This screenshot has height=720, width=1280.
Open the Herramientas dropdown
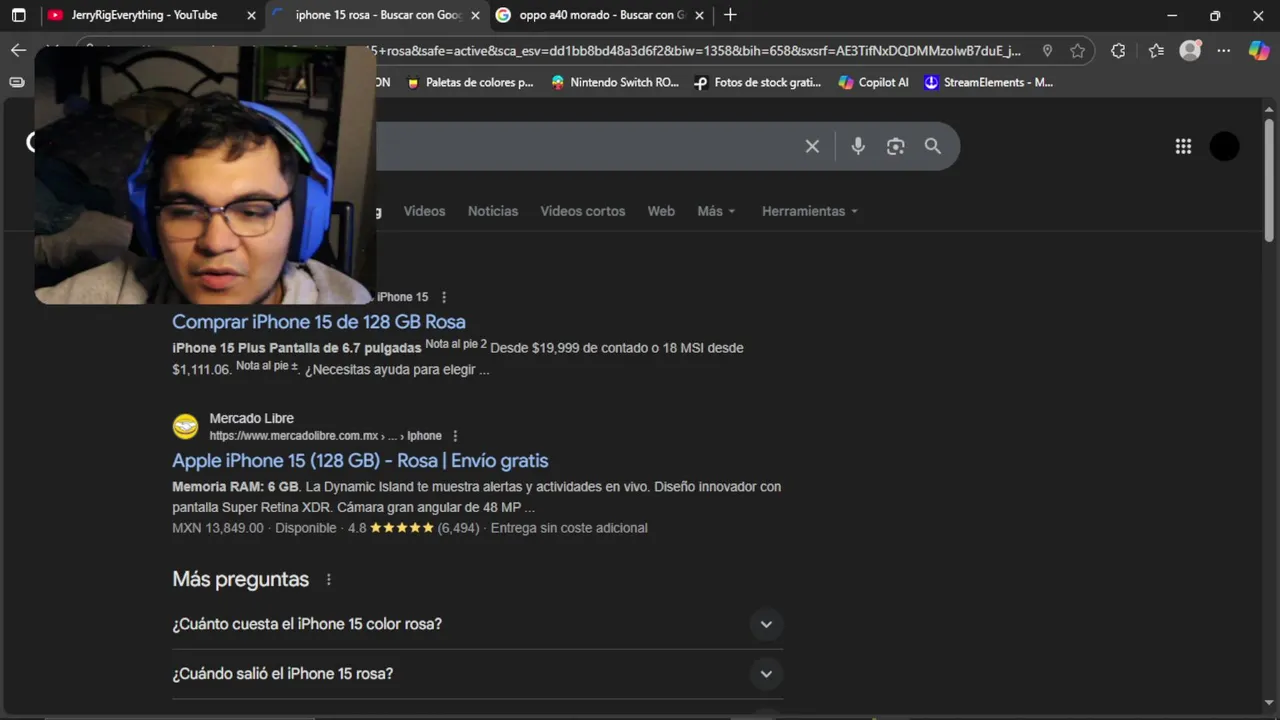point(810,211)
